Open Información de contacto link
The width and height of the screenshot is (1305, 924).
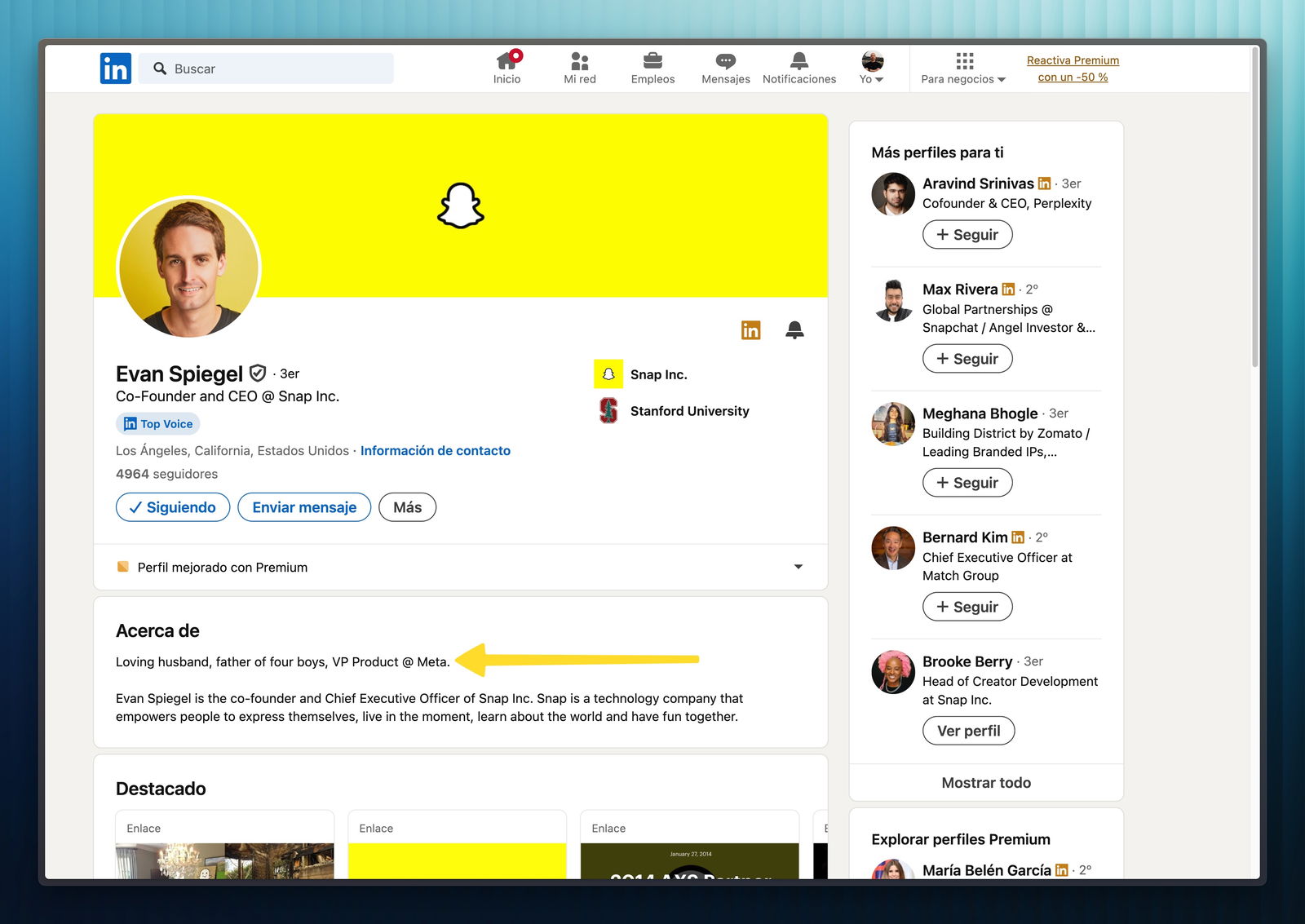pos(436,450)
